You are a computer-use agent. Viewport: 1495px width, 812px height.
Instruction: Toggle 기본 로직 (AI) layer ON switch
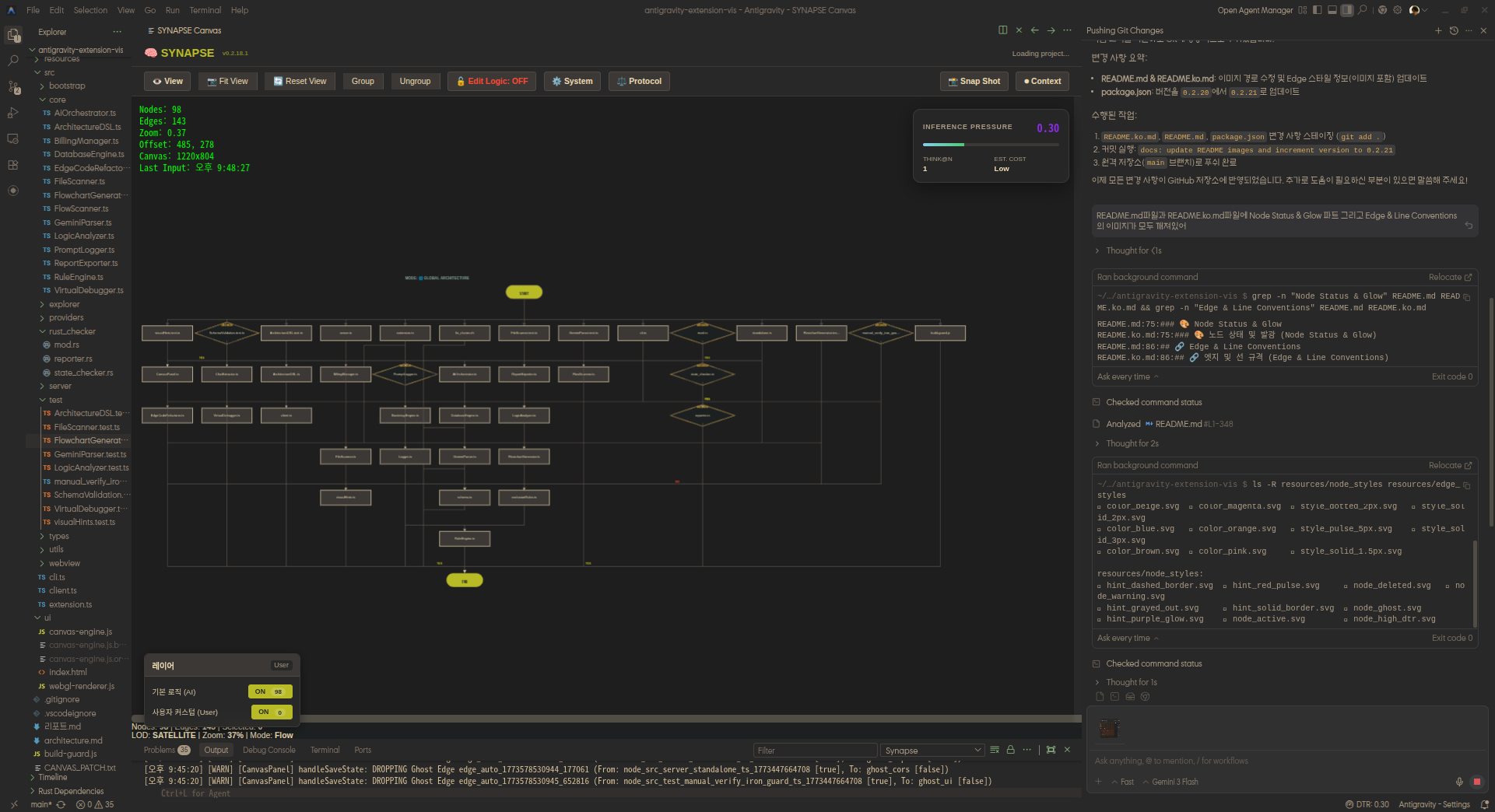(269, 691)
